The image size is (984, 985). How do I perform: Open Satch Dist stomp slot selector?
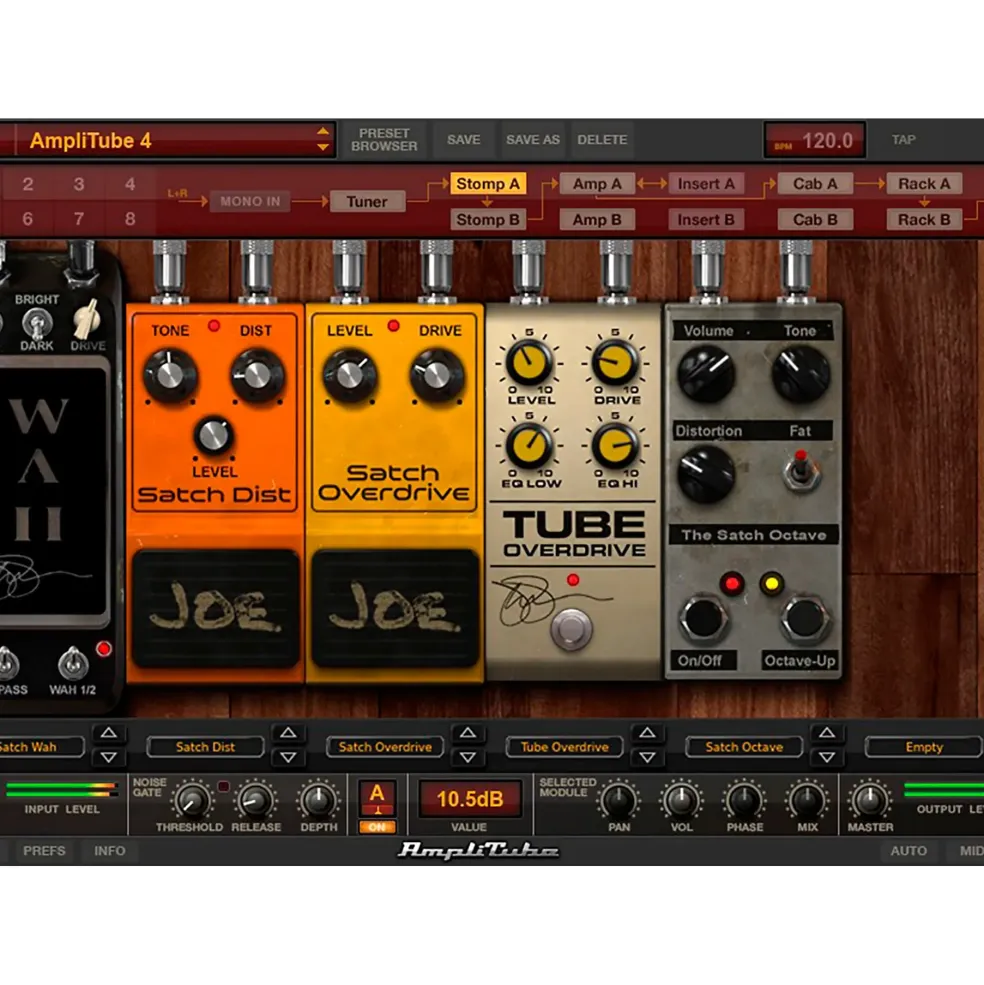coord(205,747)
